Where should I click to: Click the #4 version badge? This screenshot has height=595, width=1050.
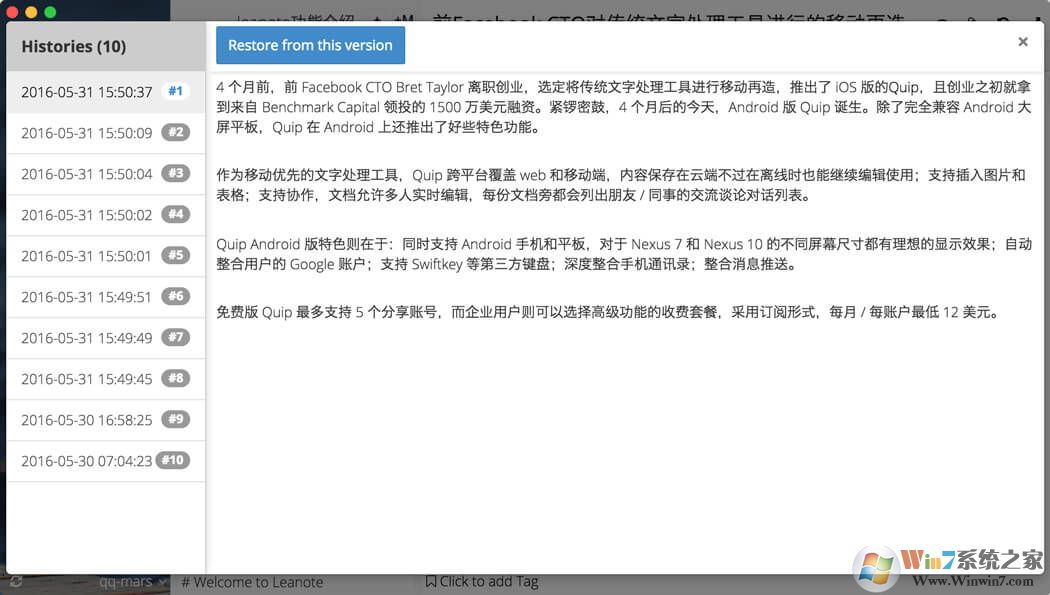(x=175, y=214)
